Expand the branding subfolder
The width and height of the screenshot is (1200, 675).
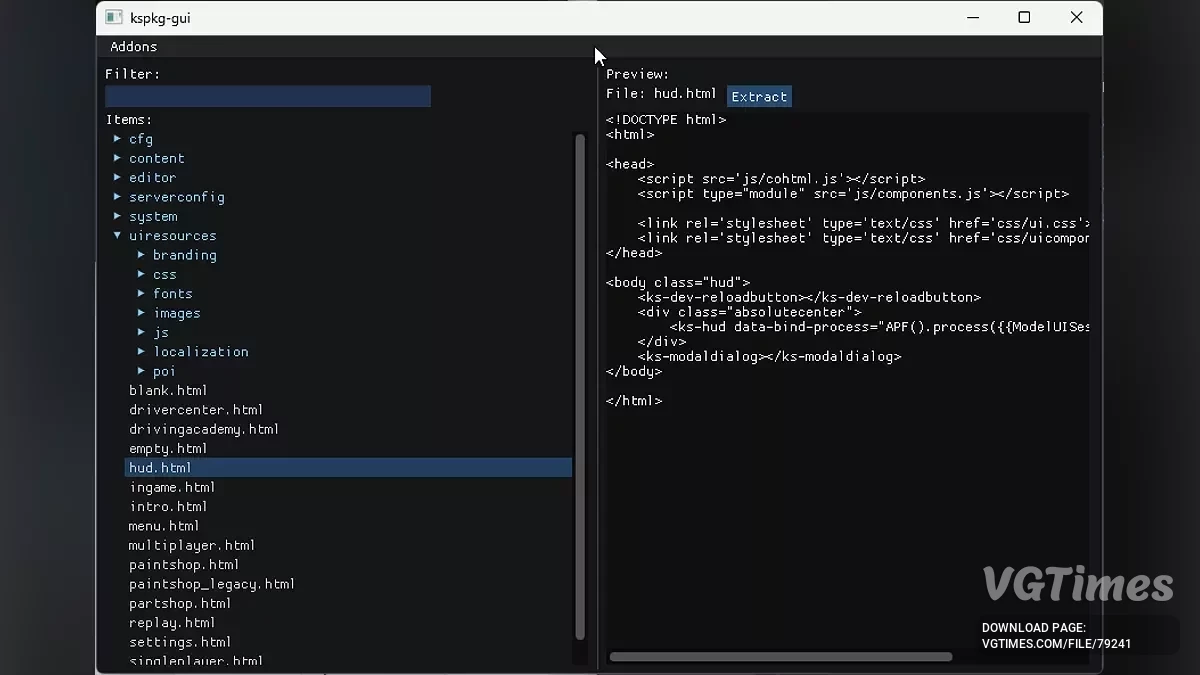(x=184, y=255)
